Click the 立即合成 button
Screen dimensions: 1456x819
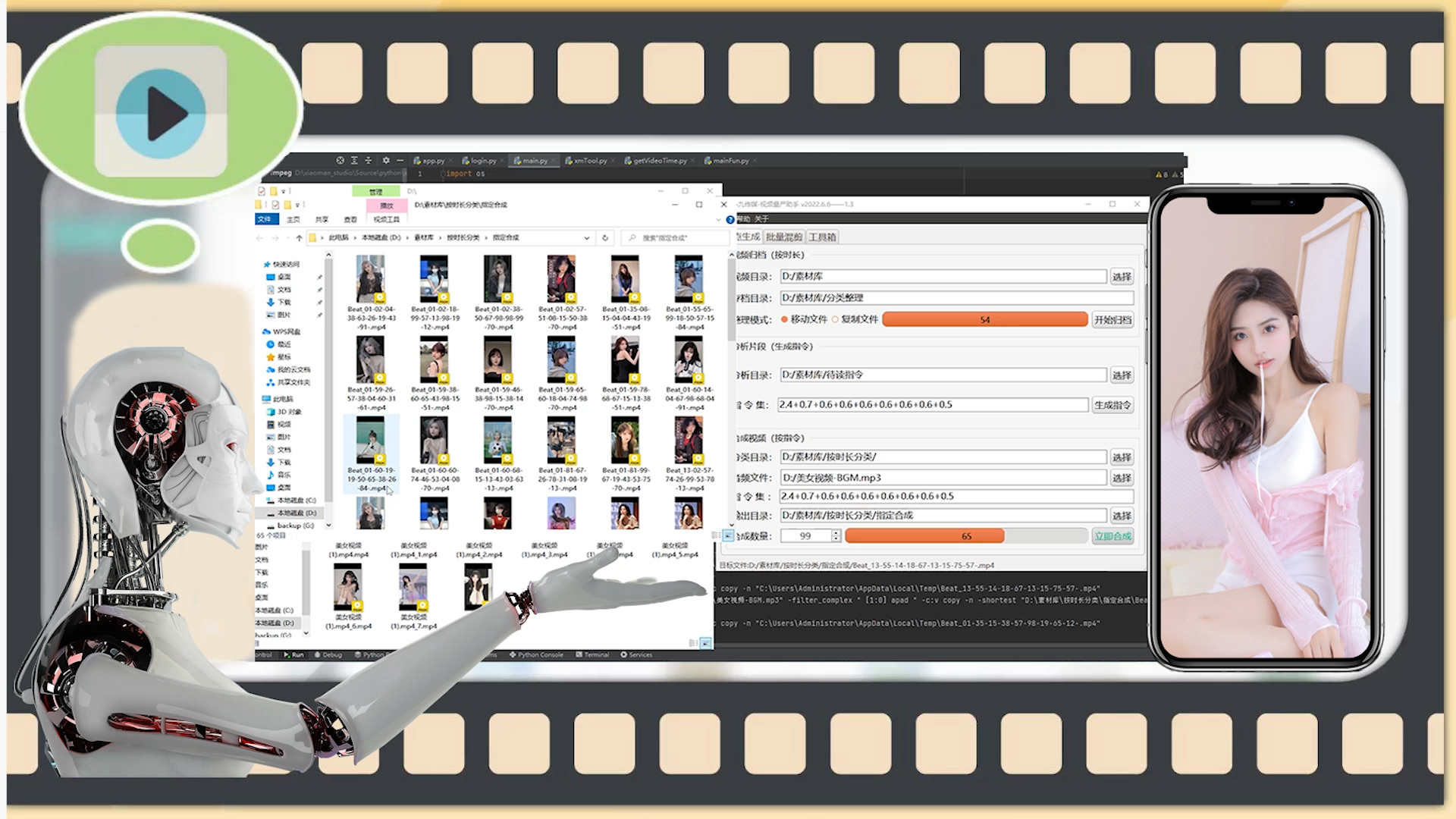point(1112,536)
